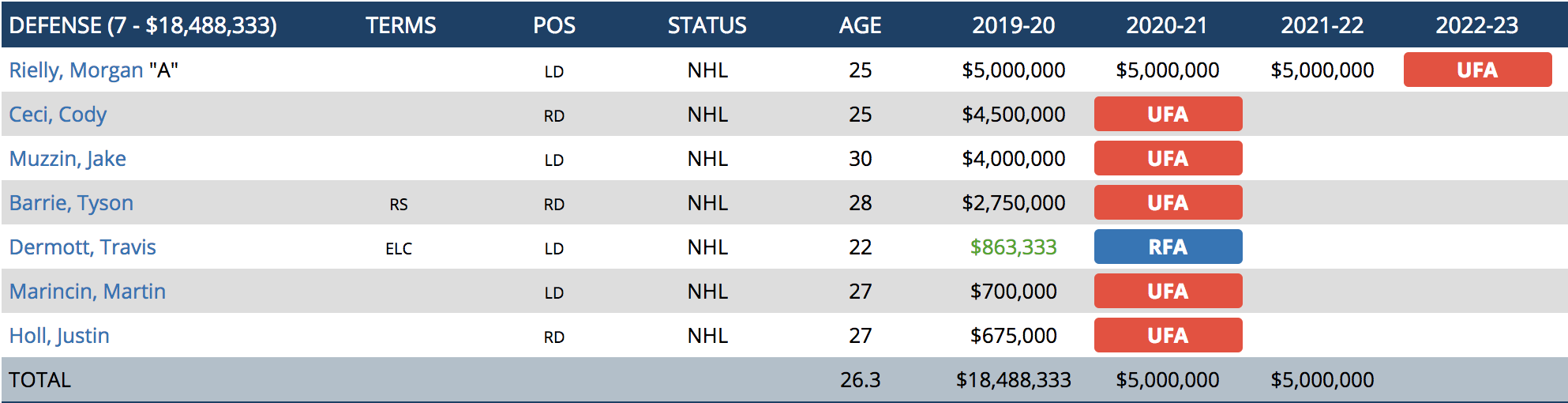
Task: Open Travis Dermott's player page
Action: pos(82,247)
